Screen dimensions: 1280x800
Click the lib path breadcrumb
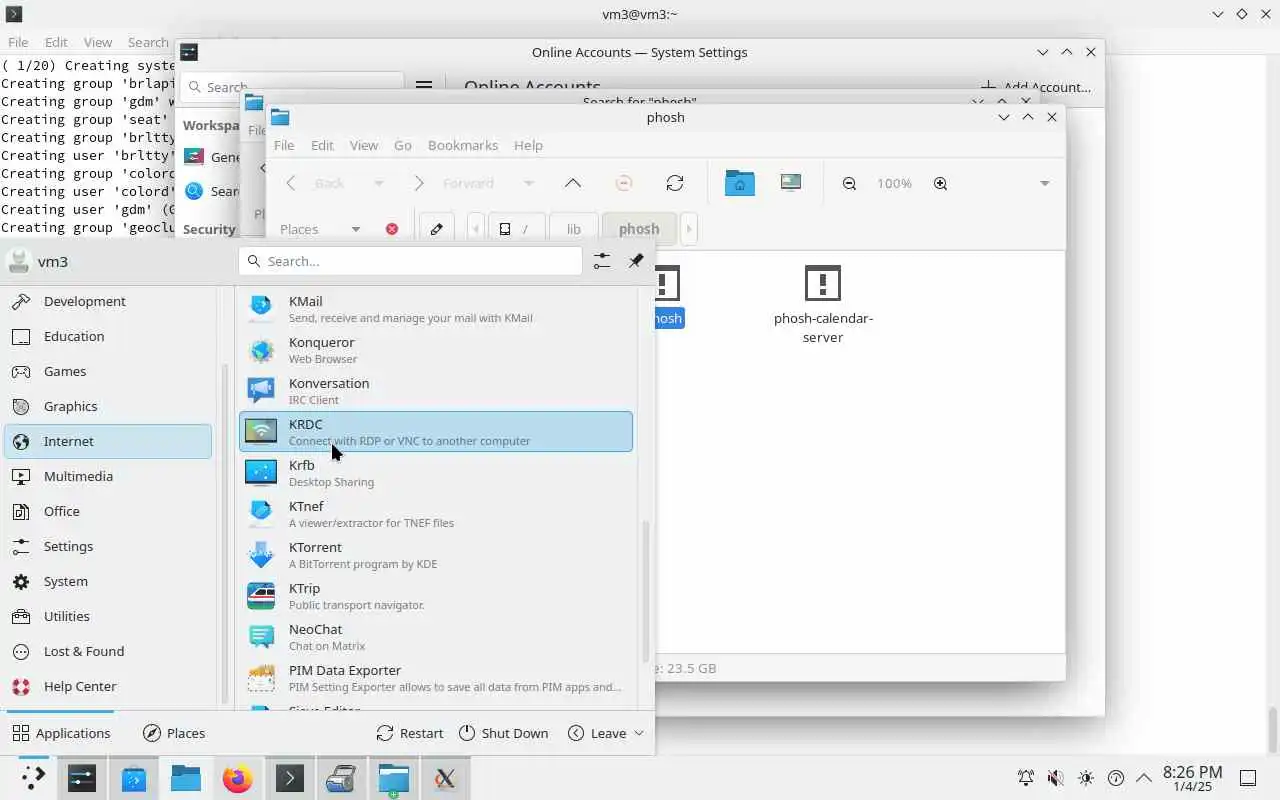pos(574,229)
